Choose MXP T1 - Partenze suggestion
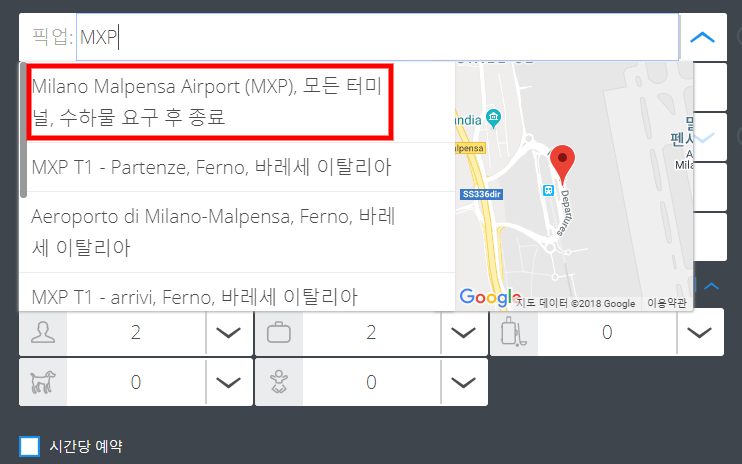Screen dimensions: 742x464 pos(211,166)
